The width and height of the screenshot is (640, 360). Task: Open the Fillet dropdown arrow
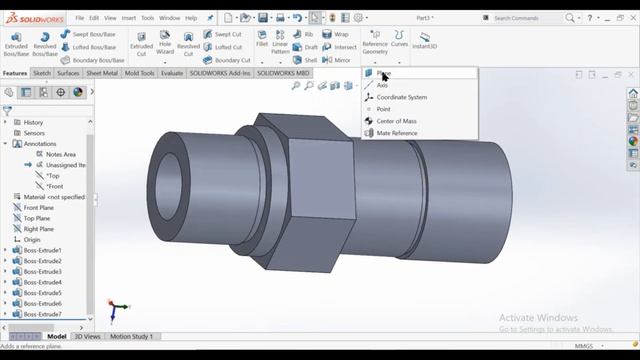262,62
